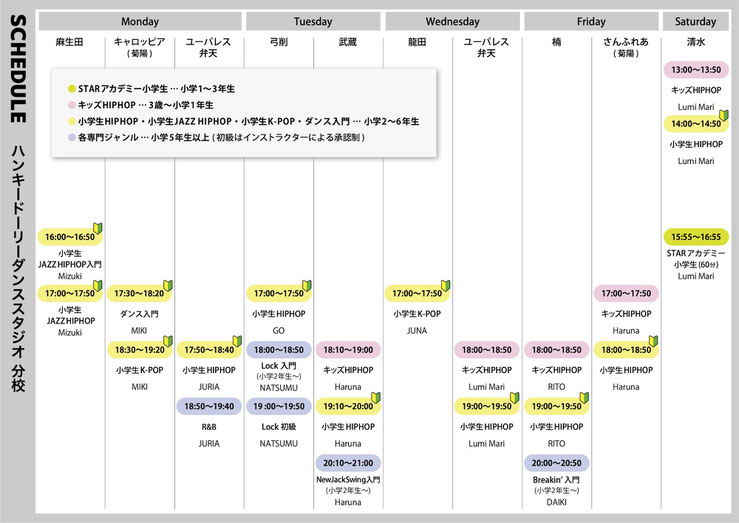This screenshot has height=523, width=739.
Task: Click the 清水 location heading
Action: click(696, 42)
